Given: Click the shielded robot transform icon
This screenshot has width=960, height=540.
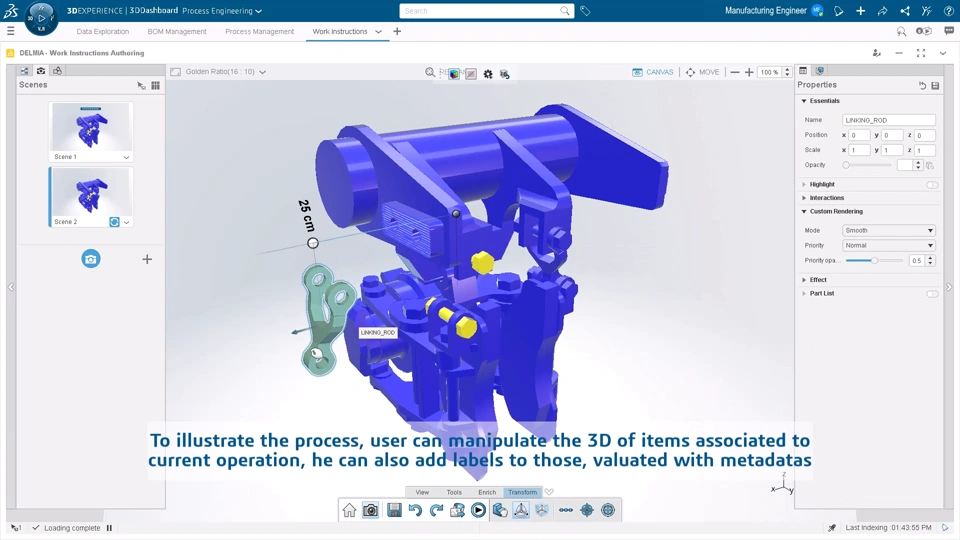Looking at the screenshot, I should click(x=542, y=510).
